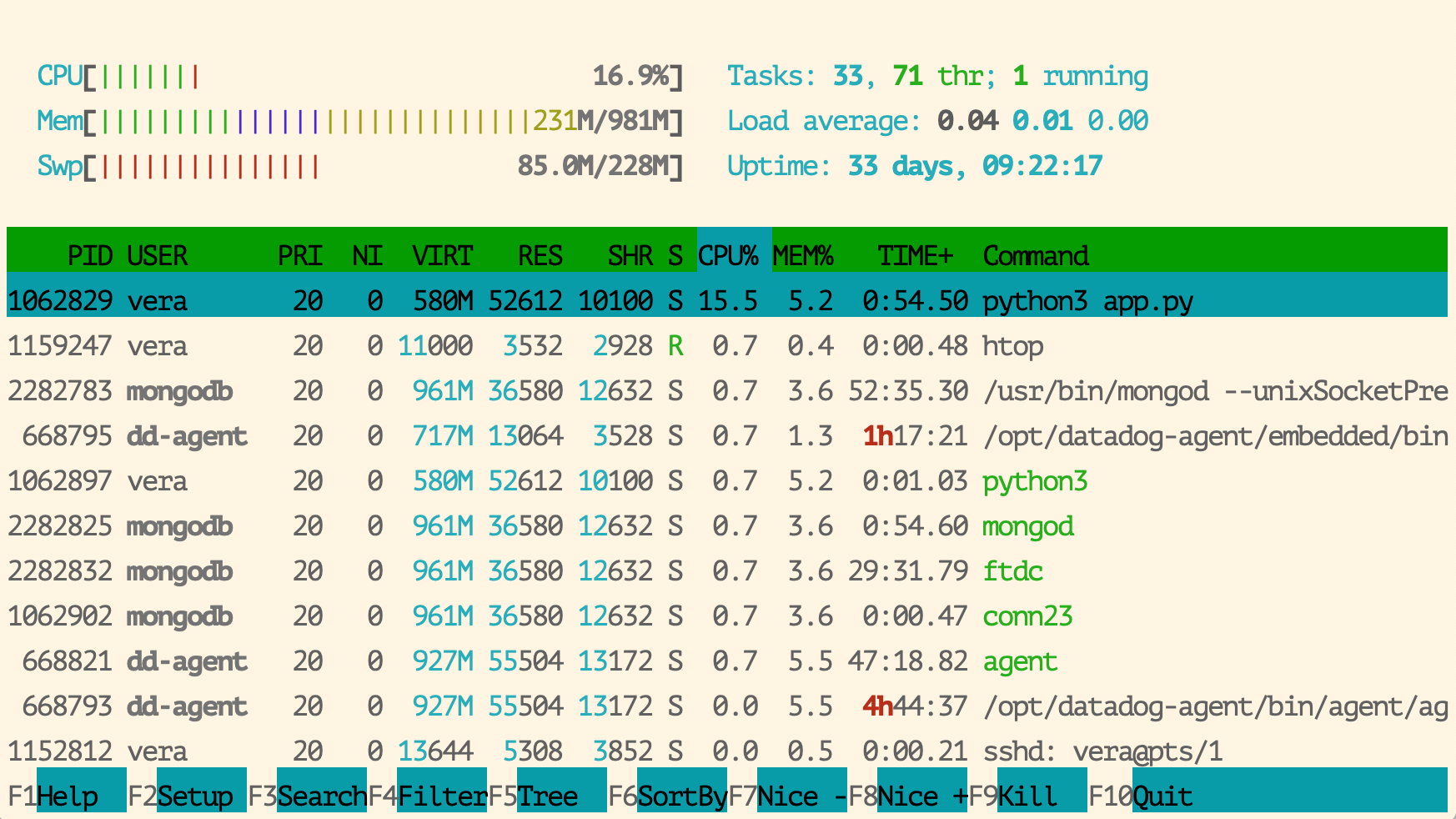Screen dimensions: 1456x819
Task: Click the 1h17:21 time value
Action: point(916,436)
